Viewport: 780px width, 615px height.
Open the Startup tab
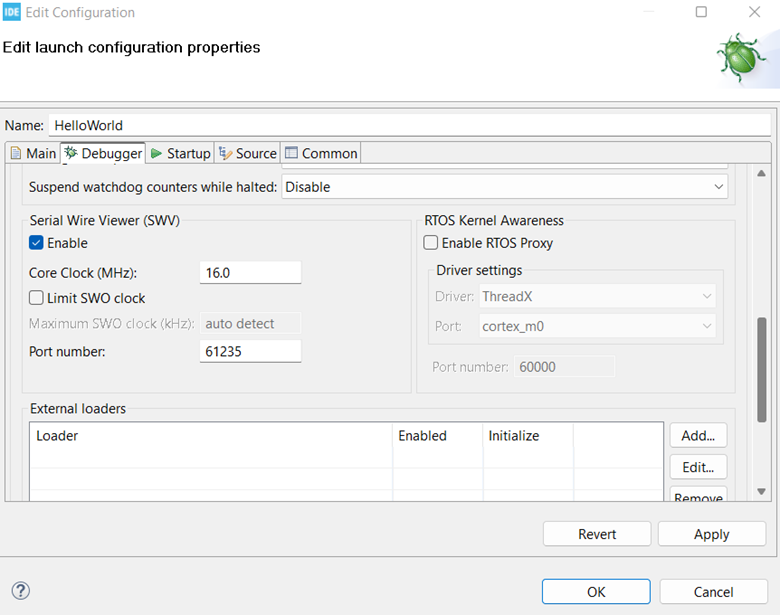[x=180, y=153]
